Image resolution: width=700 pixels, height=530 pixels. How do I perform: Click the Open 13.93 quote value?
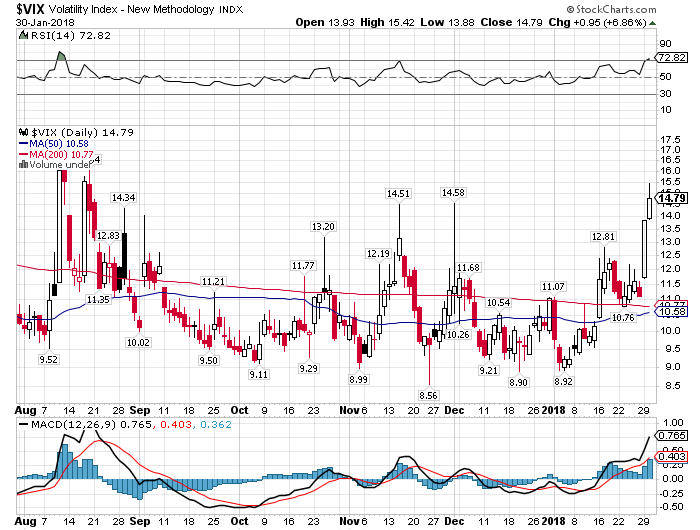[326, 22]
